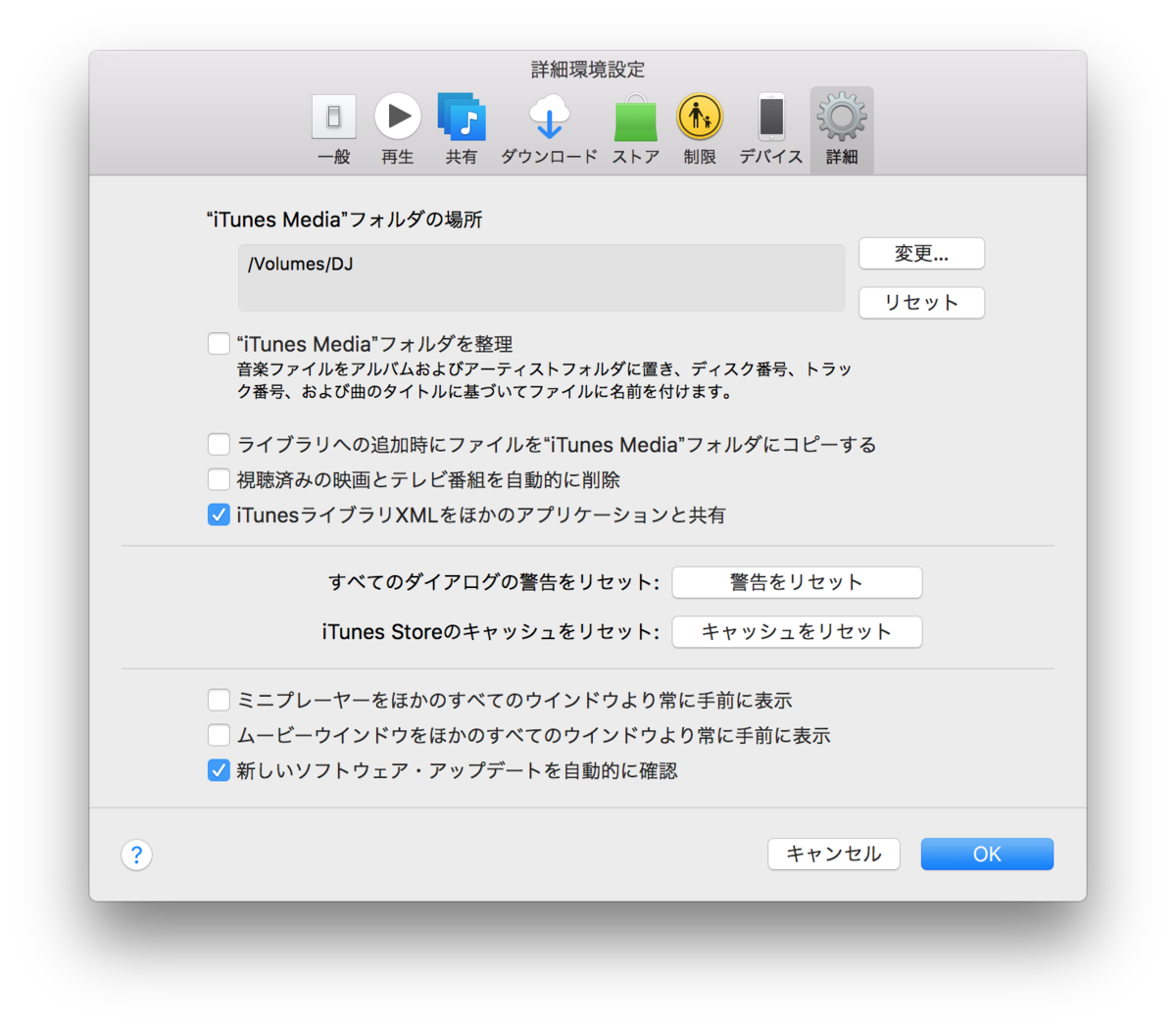This screenshot has height=1029, width=1176.
Task: Click the iTunes Storeのキャッシュをリセット label
Action: pos(491,632)
